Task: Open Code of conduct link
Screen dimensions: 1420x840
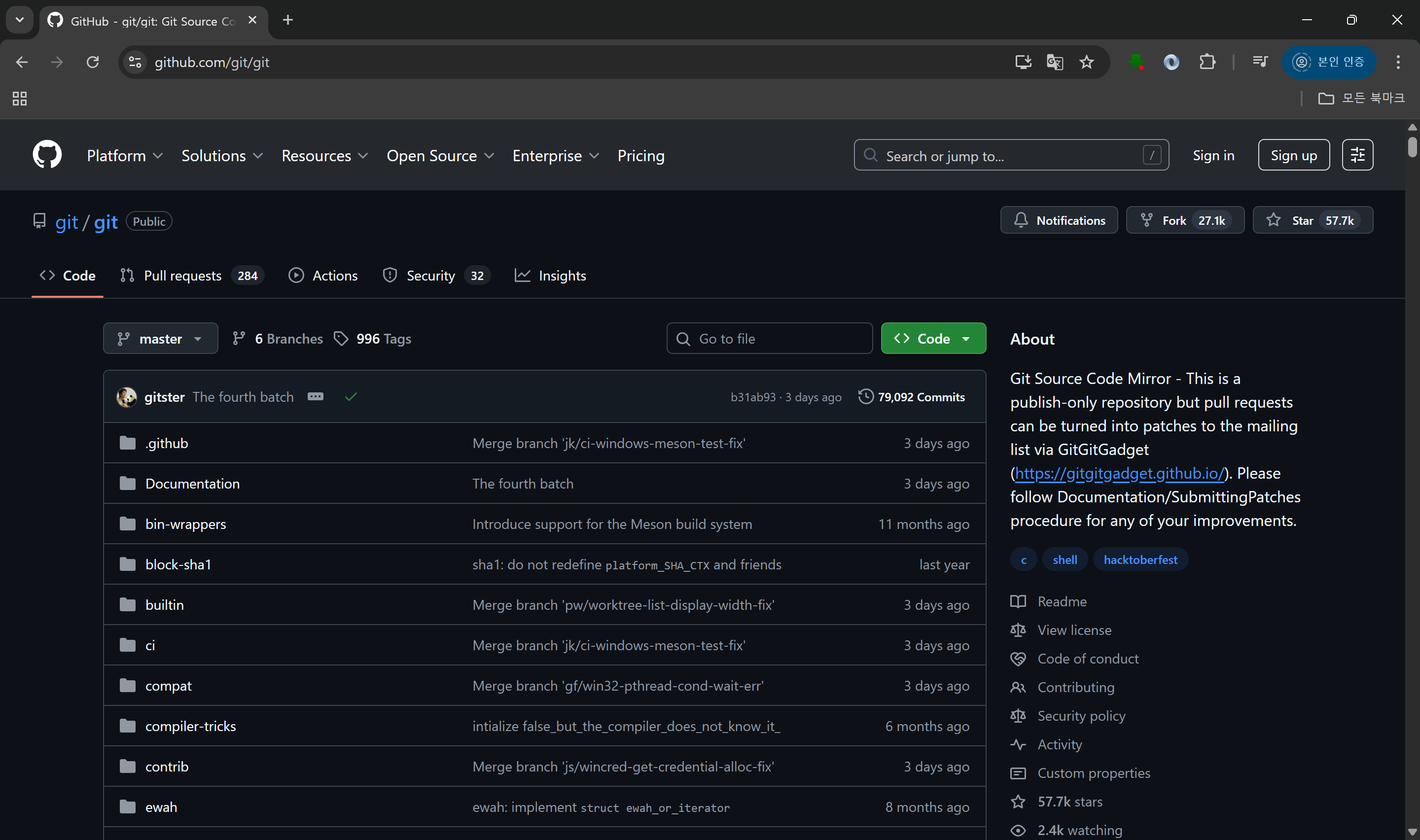Action: click(1075, 658)
